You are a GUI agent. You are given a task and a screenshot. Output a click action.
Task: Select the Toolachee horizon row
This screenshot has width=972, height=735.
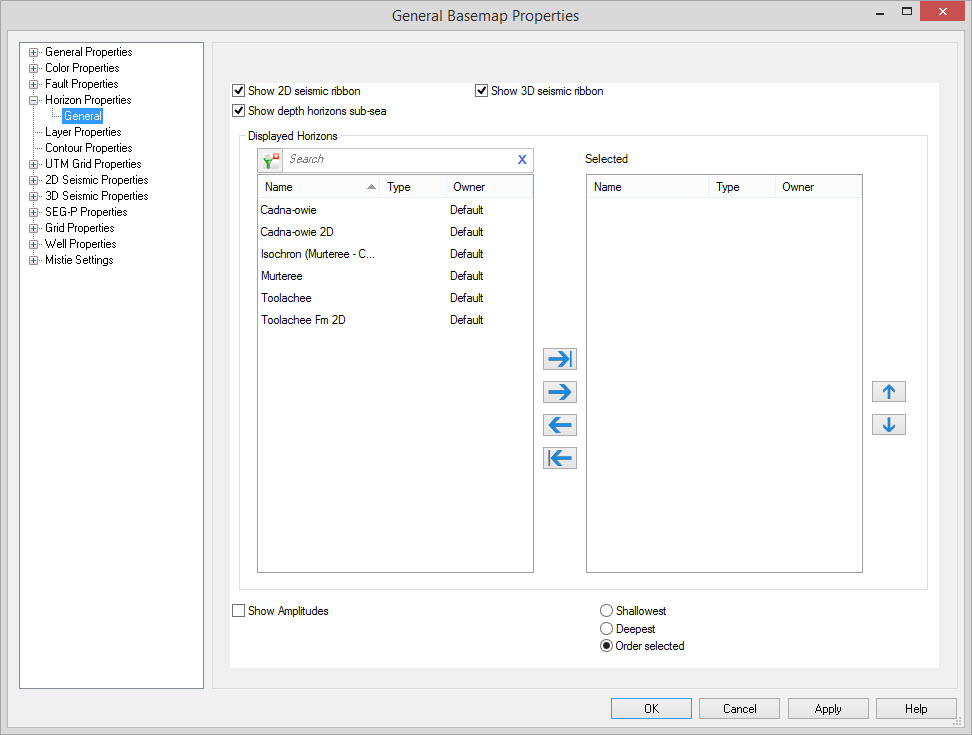[x=286, y=298]
